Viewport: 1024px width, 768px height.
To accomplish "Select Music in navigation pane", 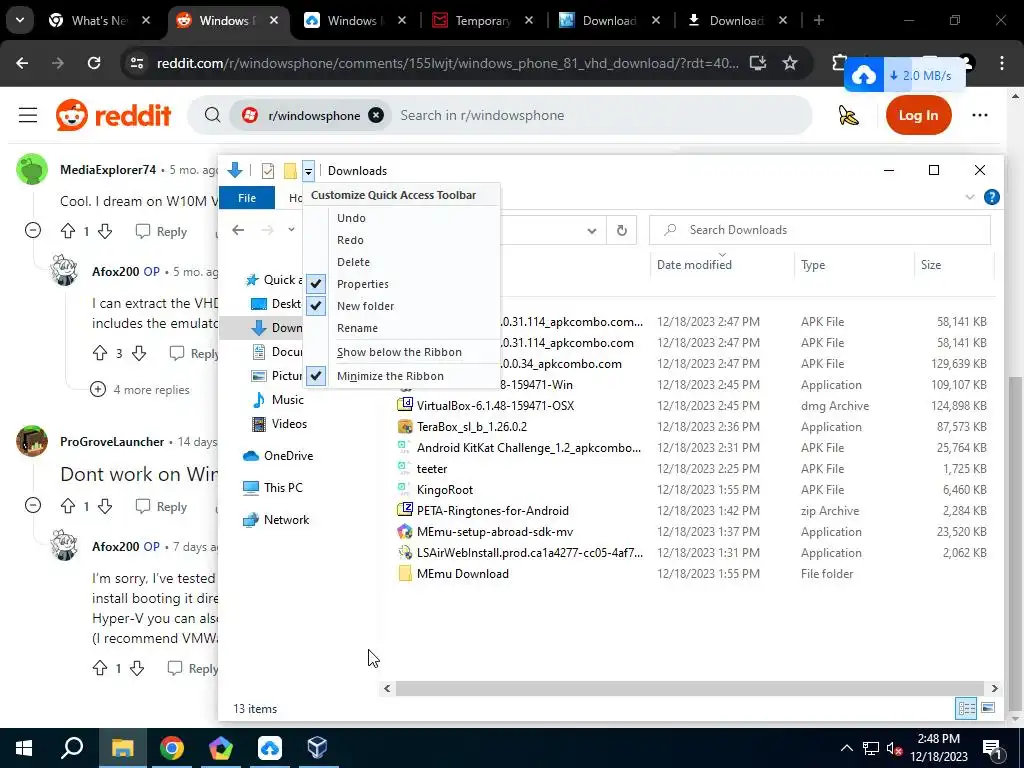I will coord(287,400).
